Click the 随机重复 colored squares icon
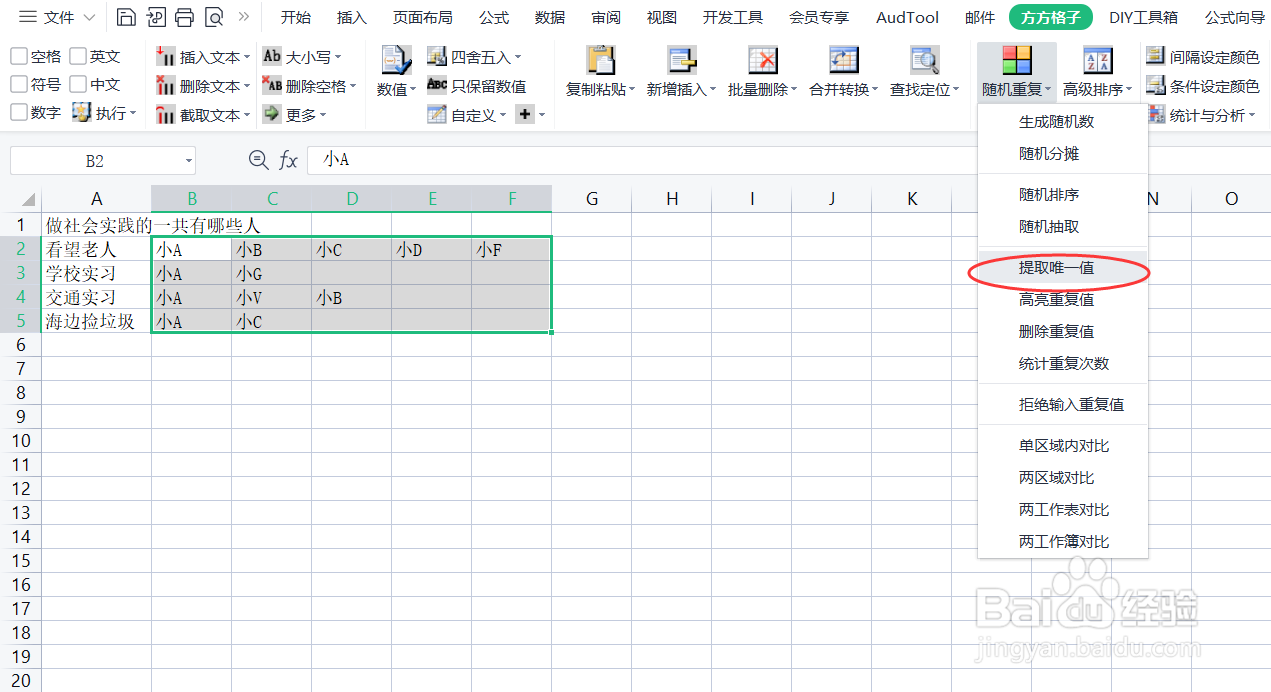This screenshot has height=692, width=1271. (1016, 61)
